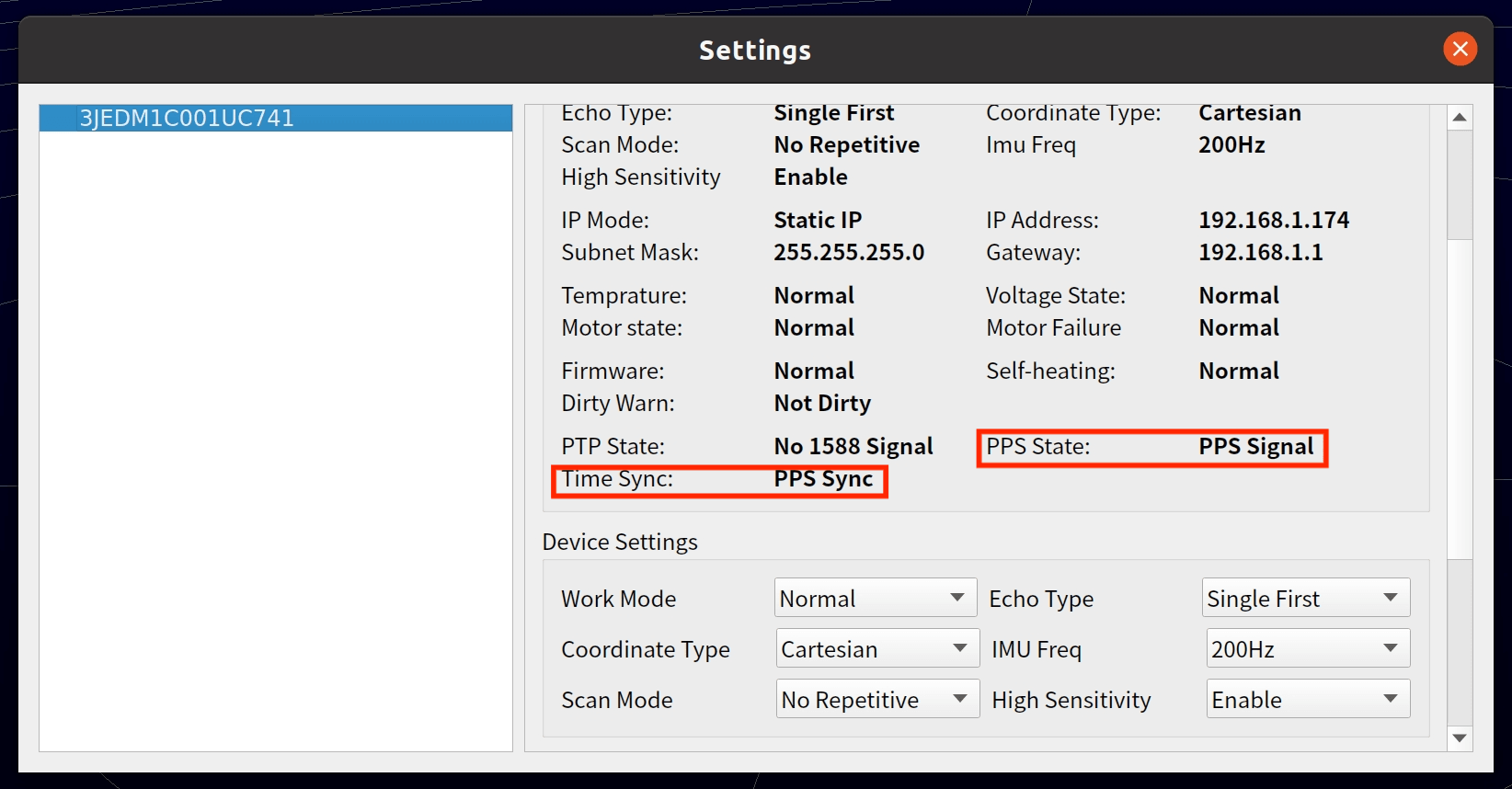
Task: Open the Coordinate Type dropdown
Action: click(x=876, y=648)
